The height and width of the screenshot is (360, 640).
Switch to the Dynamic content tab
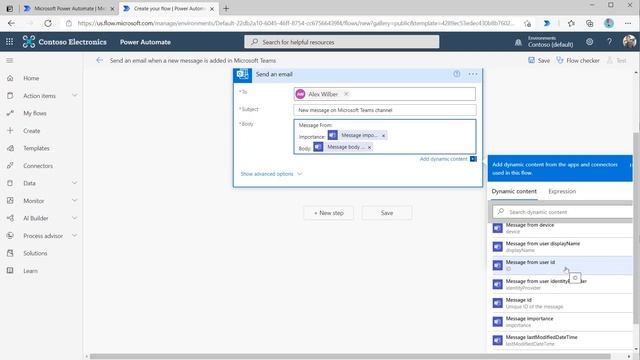point(514,191)
